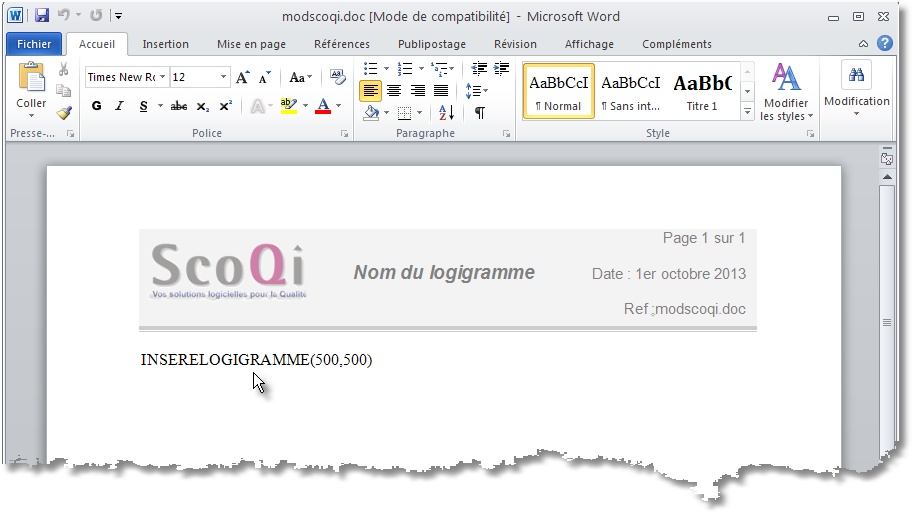
Task: Click Modifier les styles button
Action: pyautogui.click(x=786, y=92)
